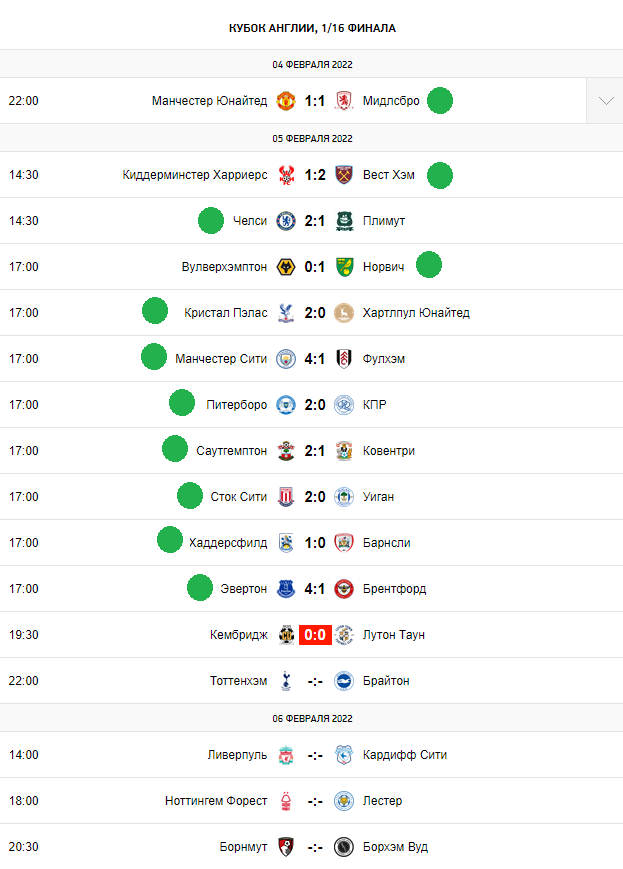This screenshot has height=869, width=623.
Task: Click the Chelsea club crest
Action: click(286, 221)
